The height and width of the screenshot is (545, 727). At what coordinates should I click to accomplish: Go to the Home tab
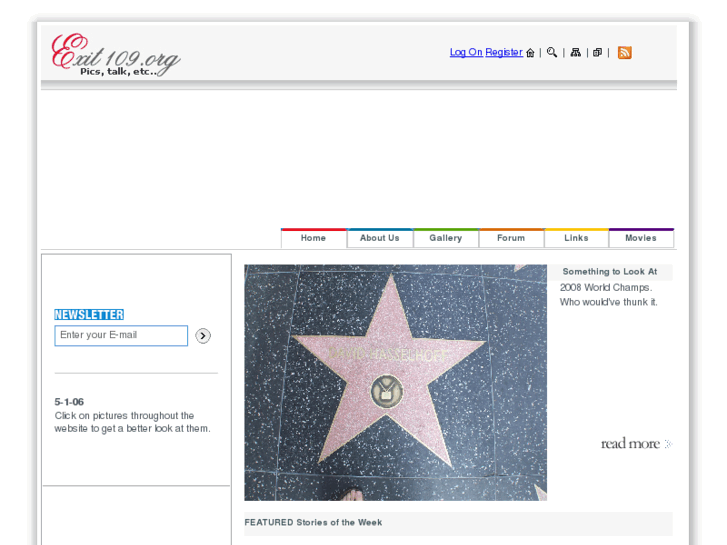(313, 238)
